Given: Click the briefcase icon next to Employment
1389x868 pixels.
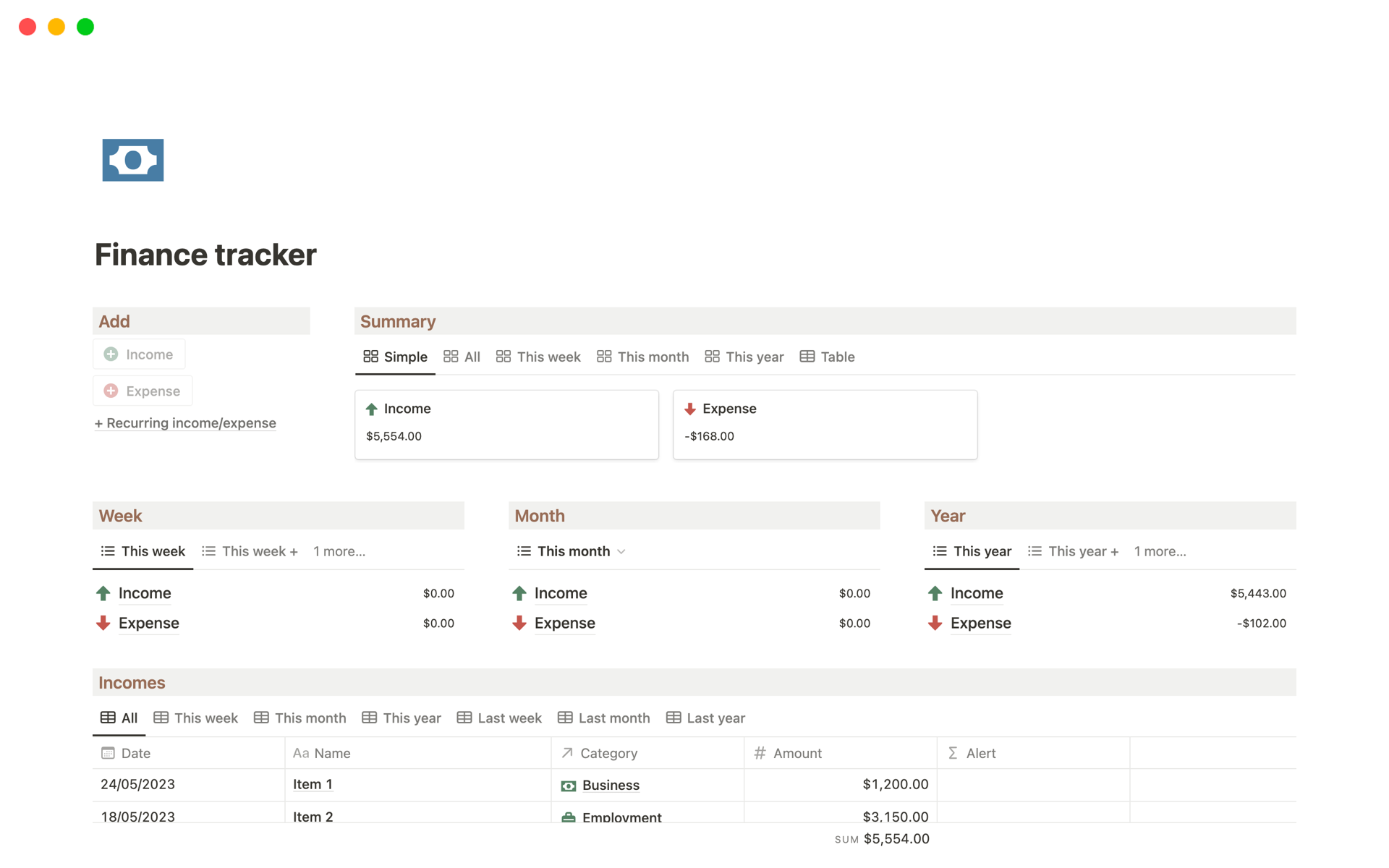Looking at the screenshot, I should click(x=569, y=817).
